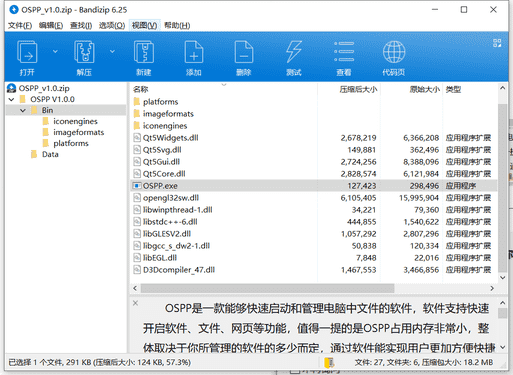Click the archive icon in status bar

click(329, 362)
